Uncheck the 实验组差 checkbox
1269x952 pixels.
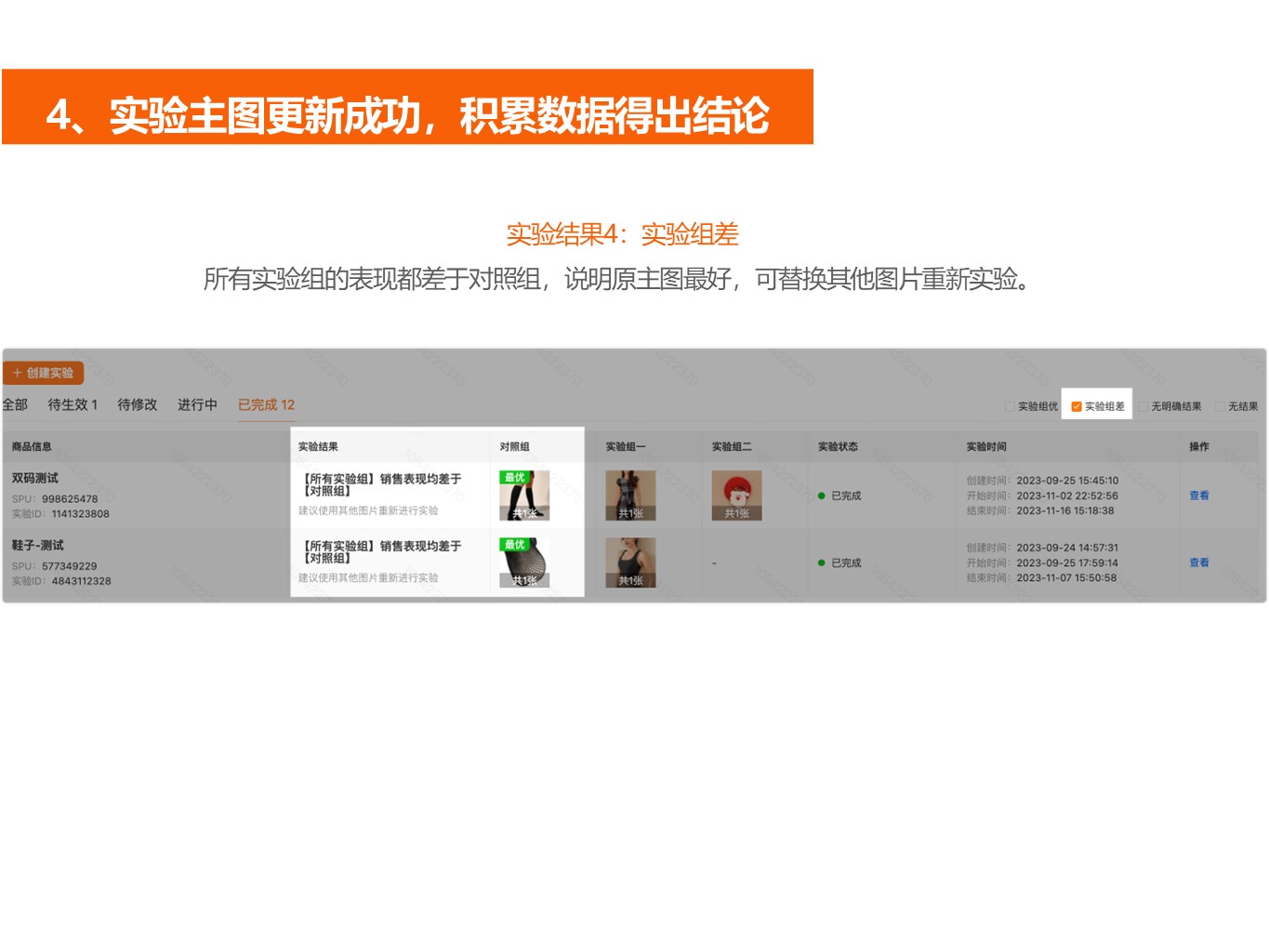coord(1077,406)
